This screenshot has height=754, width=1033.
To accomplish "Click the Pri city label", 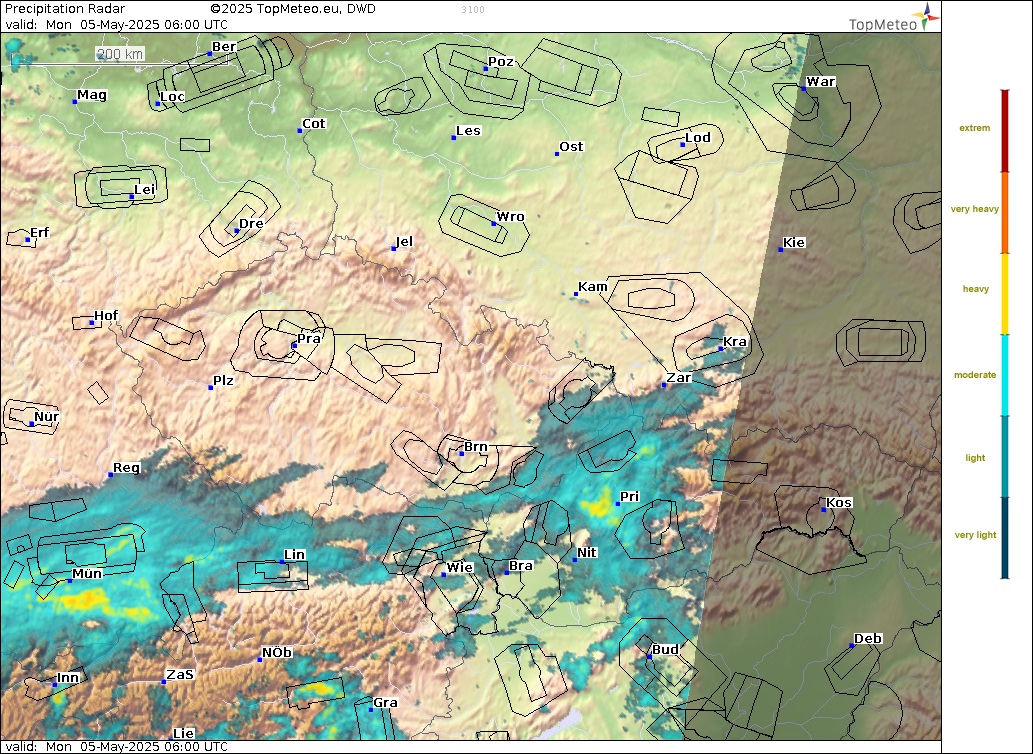I will pyautogui.click(x=630, y=497).
